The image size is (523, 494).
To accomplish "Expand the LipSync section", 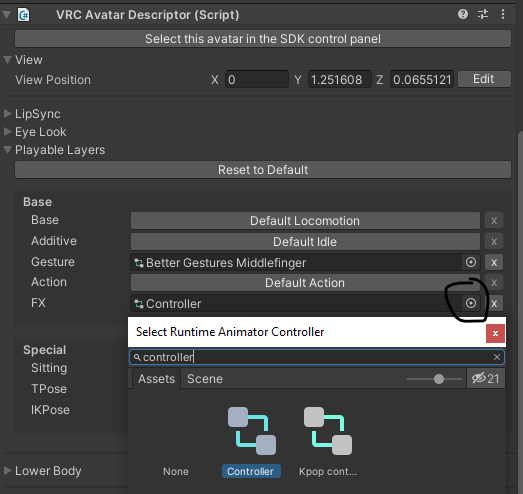I will pos(7,114).
